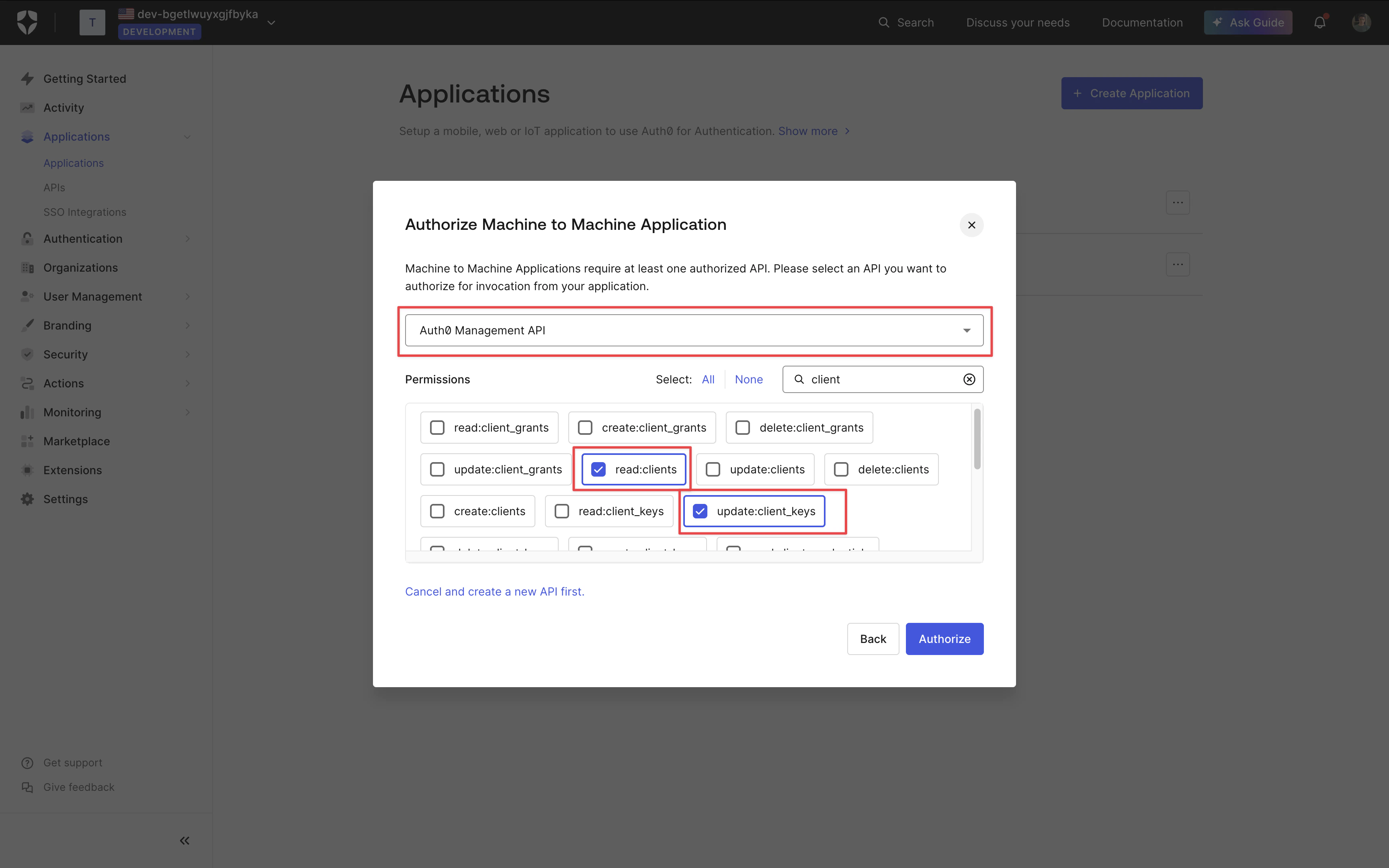The image size is (1389, 868).
Task: Click the search magnifier icon in header
Action: (x=884, y=23)
